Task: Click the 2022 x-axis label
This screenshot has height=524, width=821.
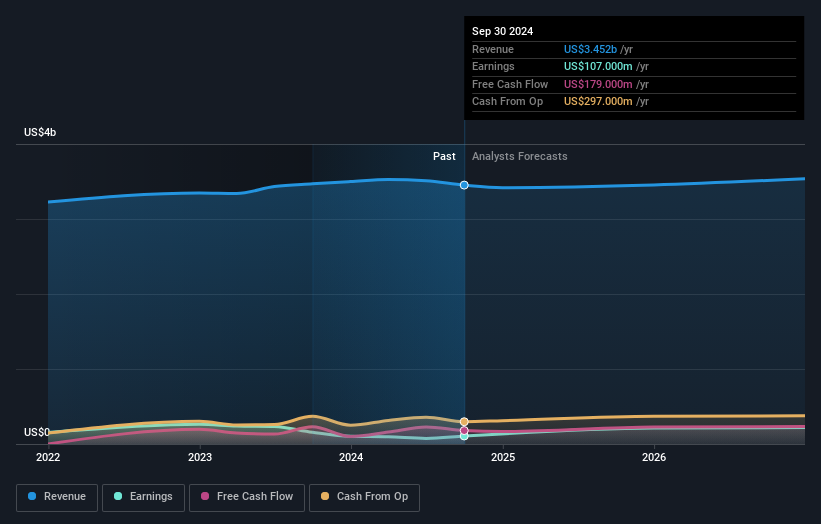Action: click(48, 457)
